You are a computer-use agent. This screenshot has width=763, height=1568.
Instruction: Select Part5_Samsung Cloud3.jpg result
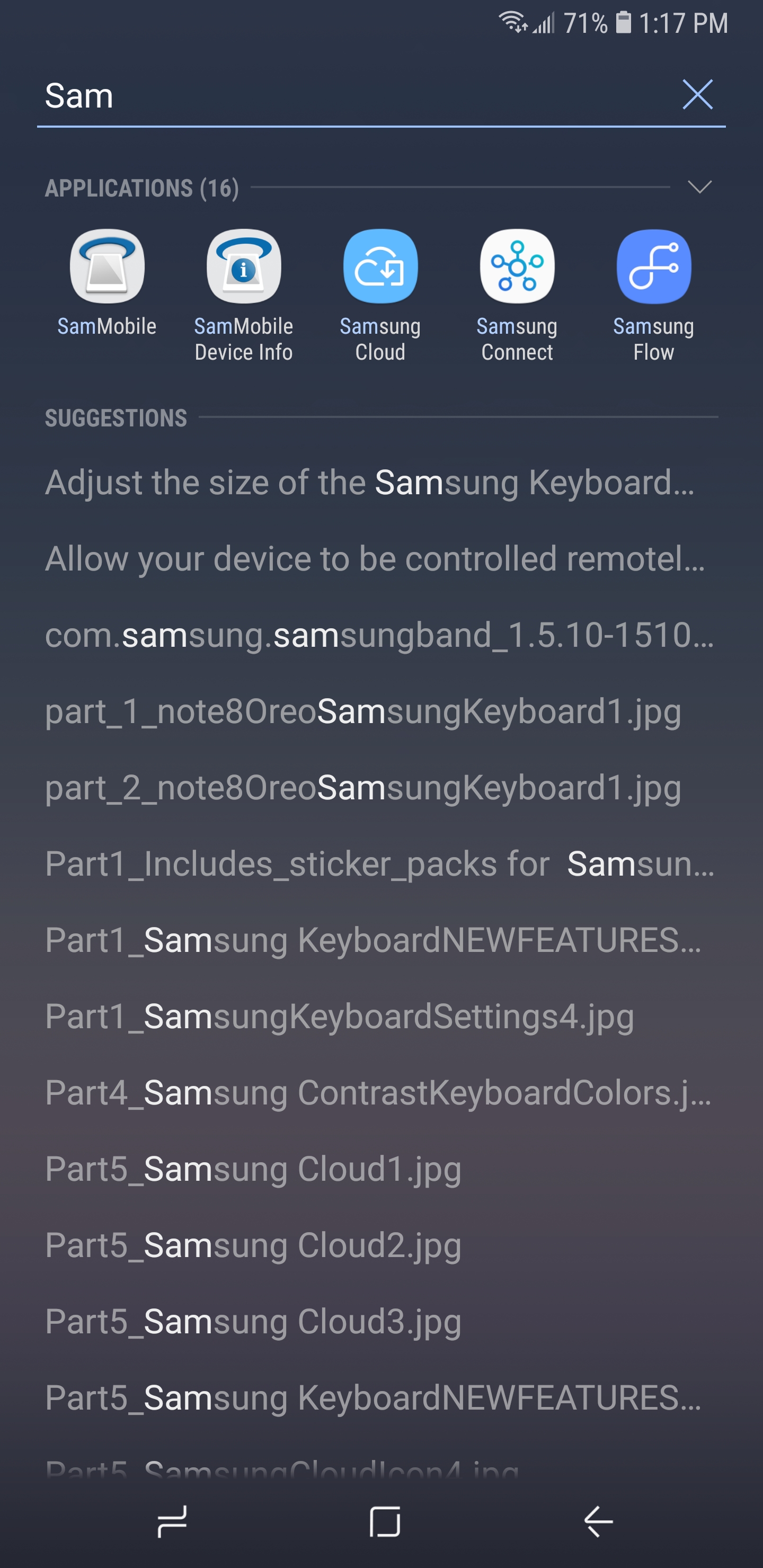253,1322
